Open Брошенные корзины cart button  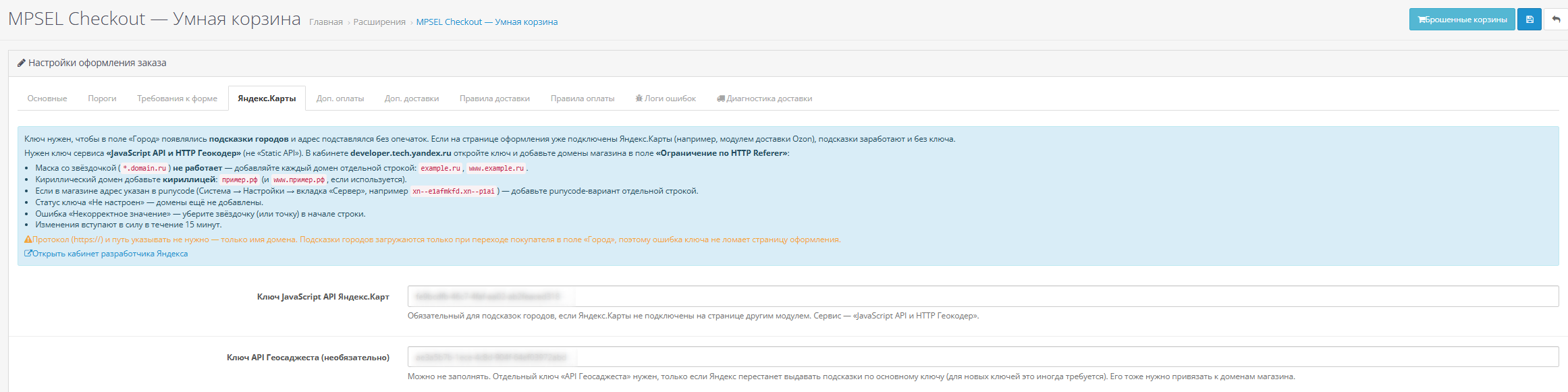pos(1462,20)
